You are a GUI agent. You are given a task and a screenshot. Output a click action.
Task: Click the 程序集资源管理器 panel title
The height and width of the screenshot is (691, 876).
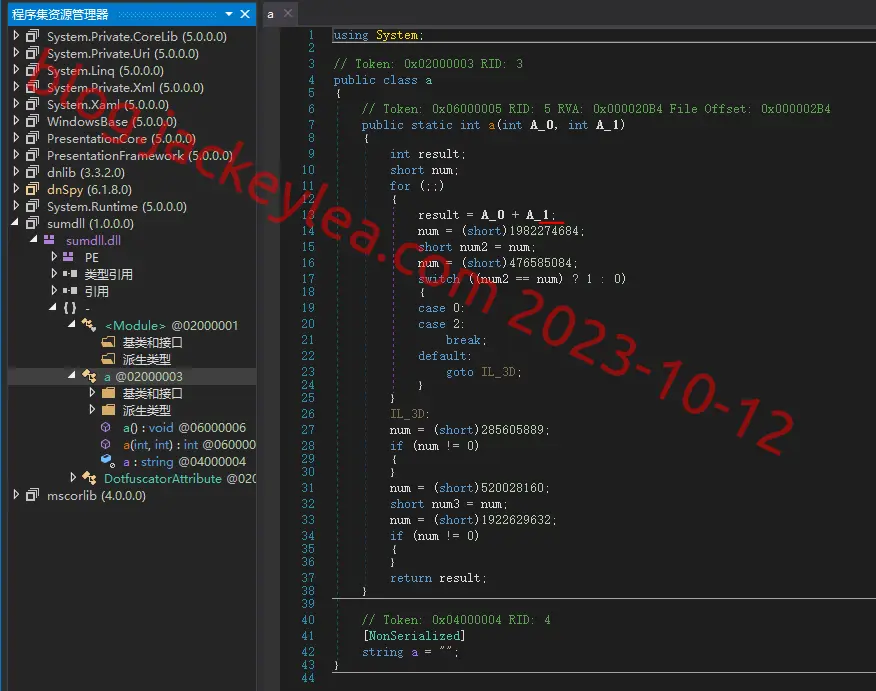click(60, 15)
